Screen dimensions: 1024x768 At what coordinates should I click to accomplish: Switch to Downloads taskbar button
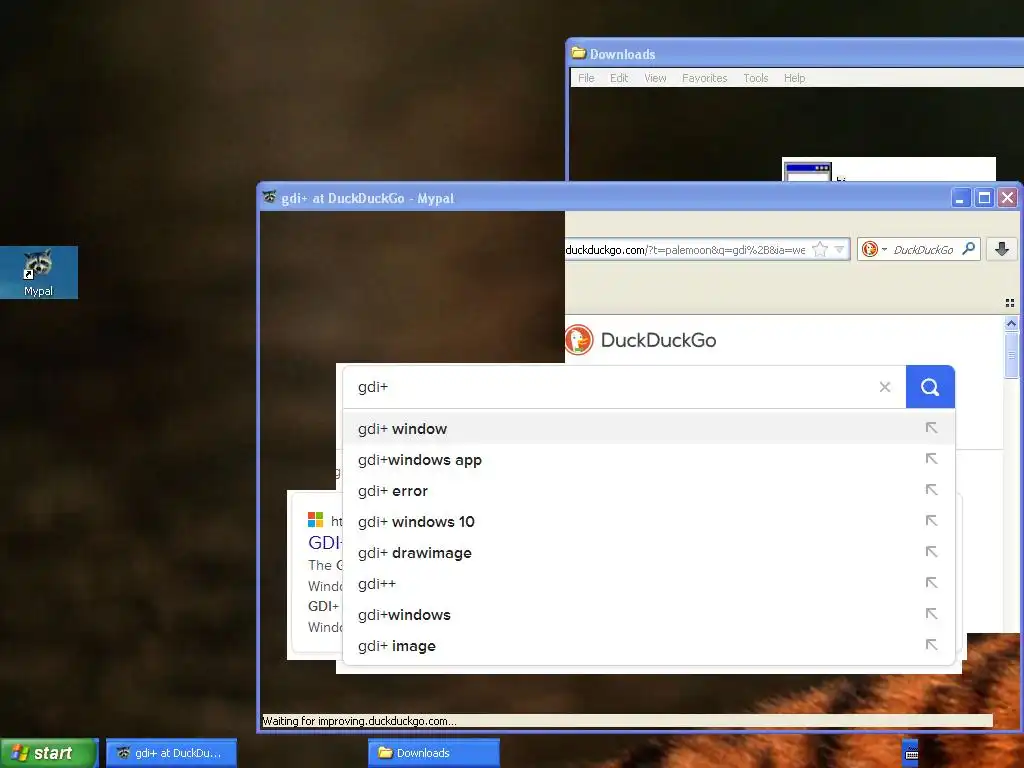point(434,753)
